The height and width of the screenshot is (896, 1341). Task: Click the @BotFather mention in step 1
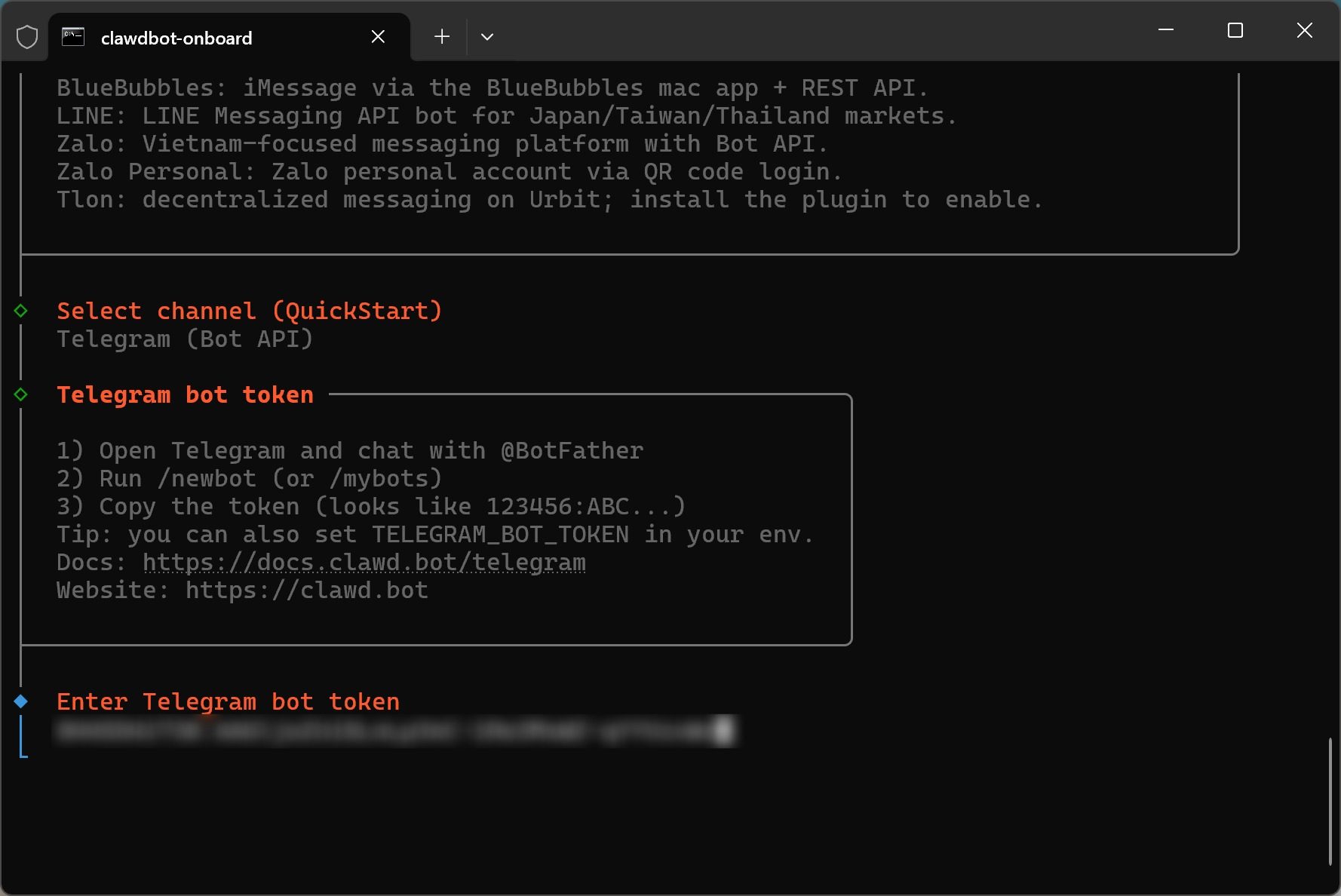[572, 451]
